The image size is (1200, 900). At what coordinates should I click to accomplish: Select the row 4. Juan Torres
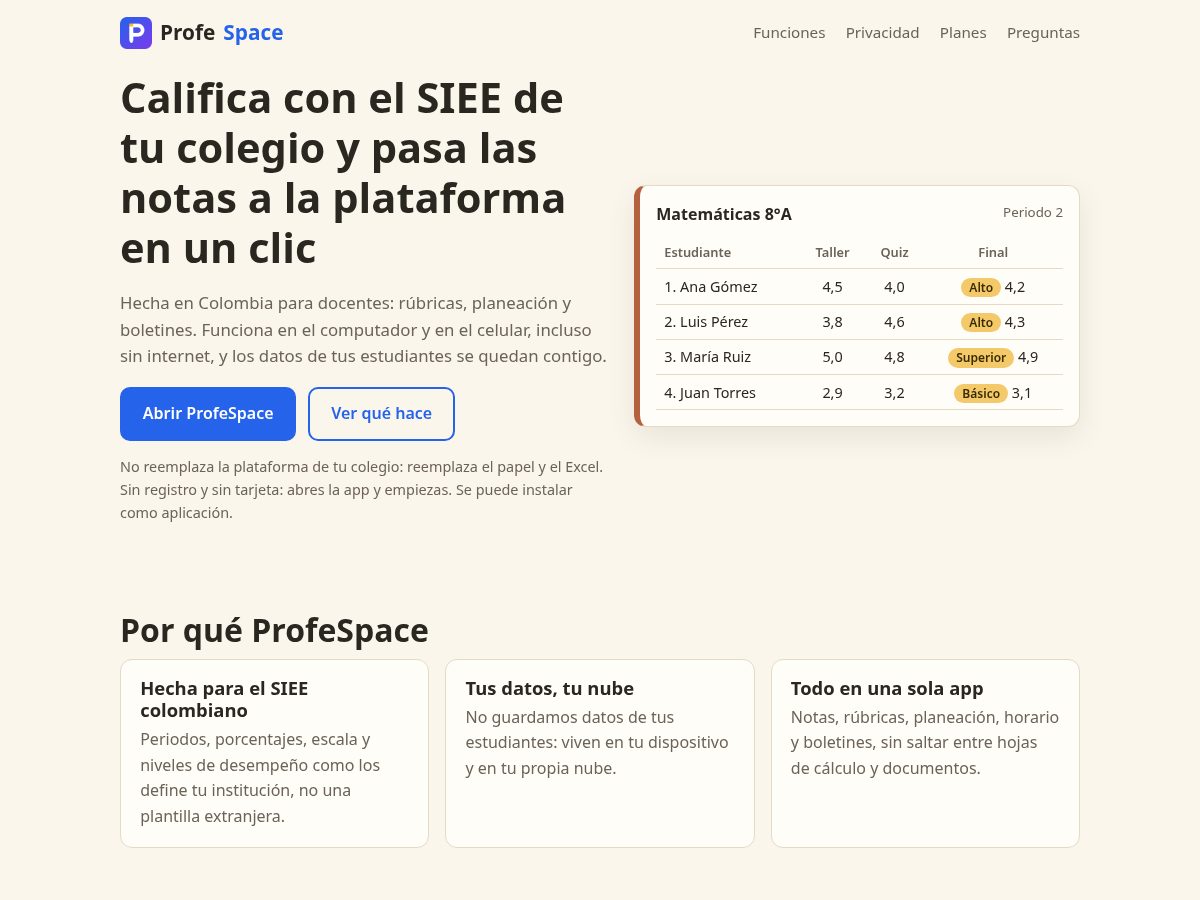859,393
